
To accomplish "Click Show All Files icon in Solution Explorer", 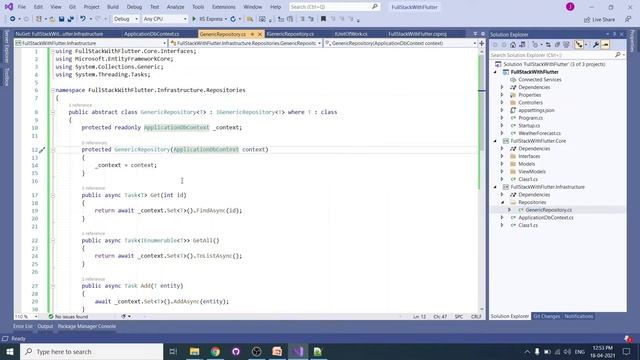I will (566, 45).
